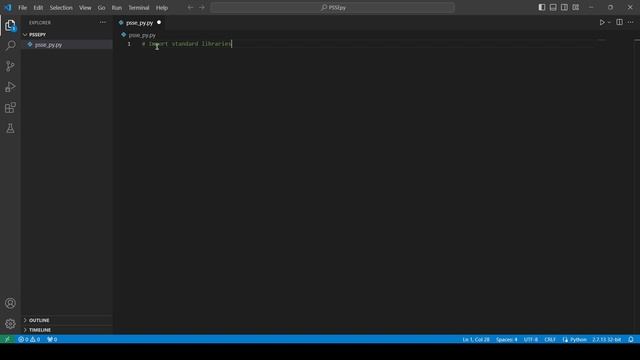Open the Manage gear icon
Screen dimensions: 640x360
[10, 324]
